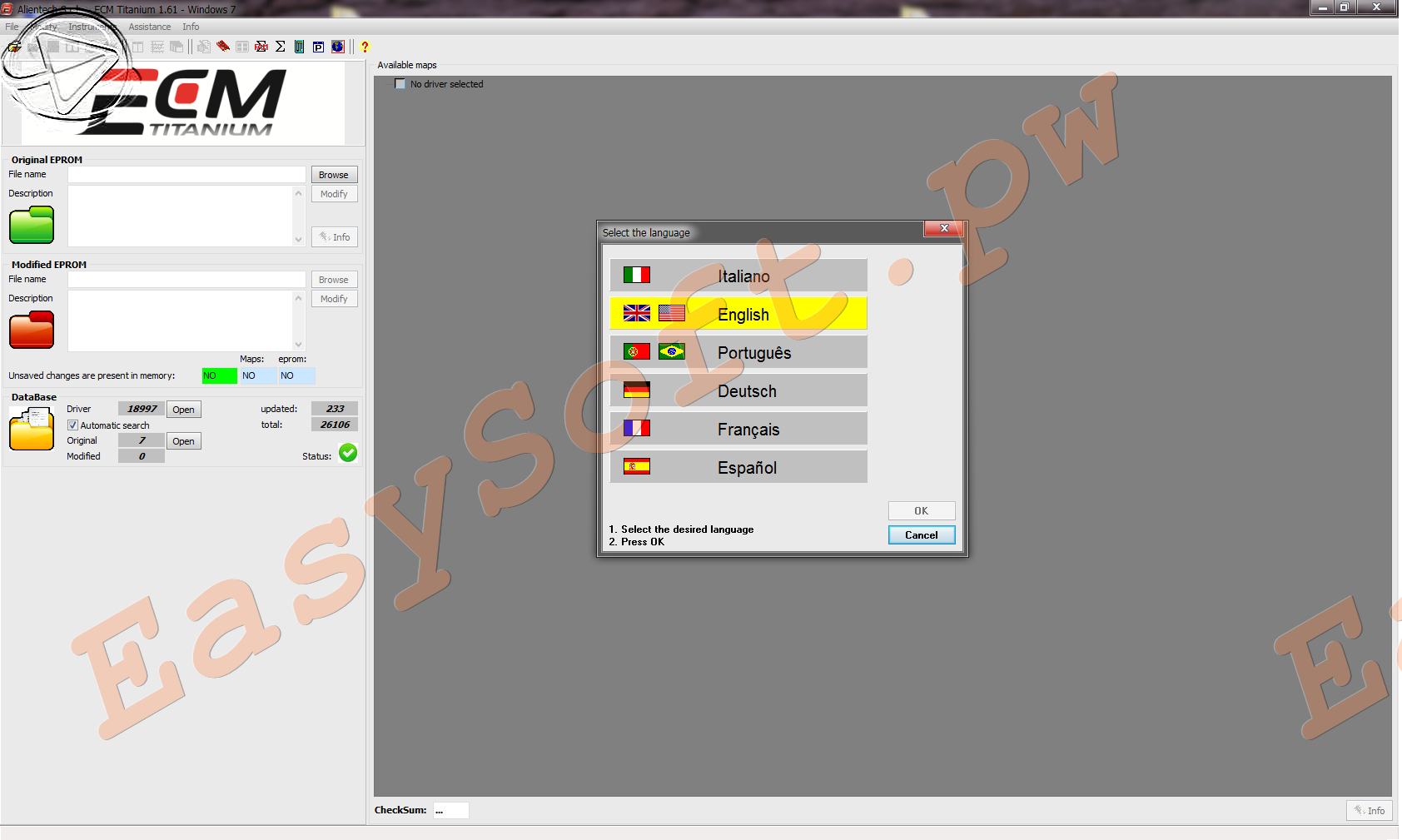Click Modified EPROM File name field

pos(186,280)
